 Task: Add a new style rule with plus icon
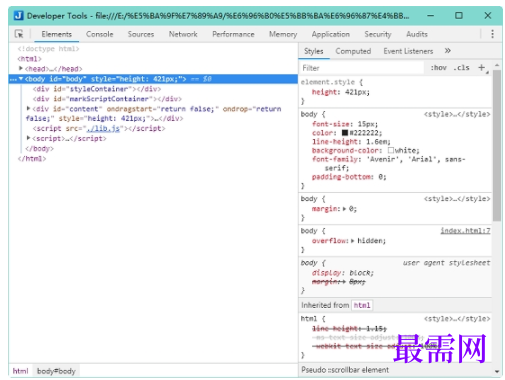click(481, 68)
